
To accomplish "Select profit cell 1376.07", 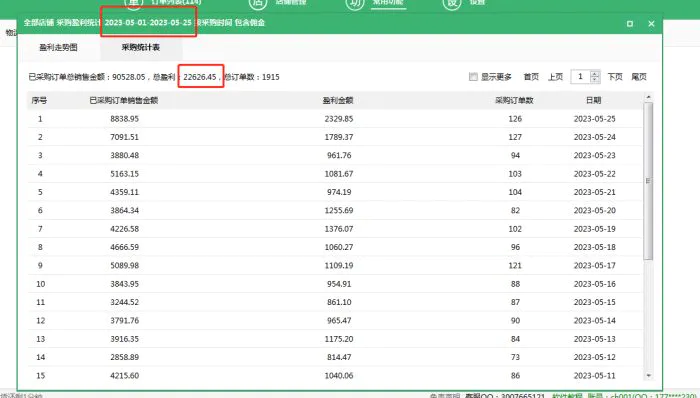I will [339, 229].
